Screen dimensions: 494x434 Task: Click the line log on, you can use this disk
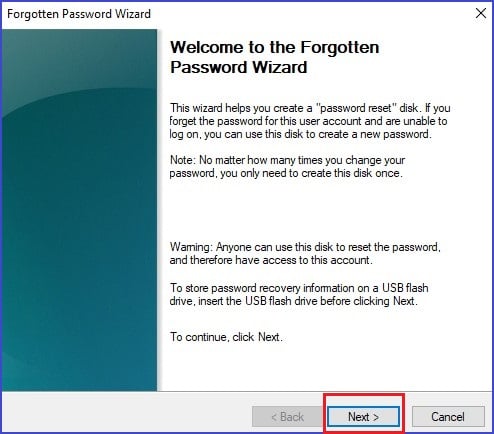[301, 134]
